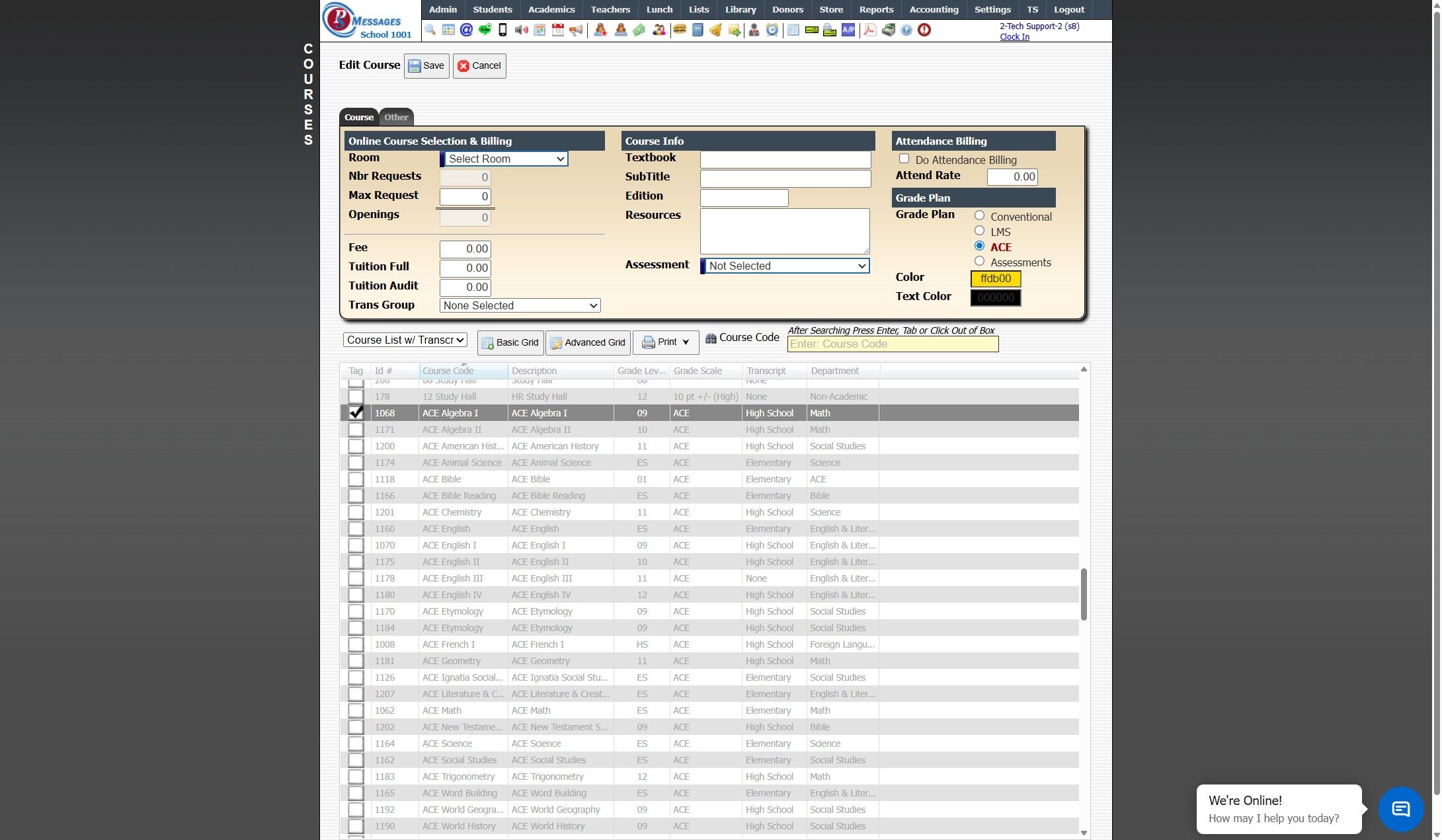Select Conventional grade plan radio
This screenshot has width=1442, height=840.
(x=979, y=215)
